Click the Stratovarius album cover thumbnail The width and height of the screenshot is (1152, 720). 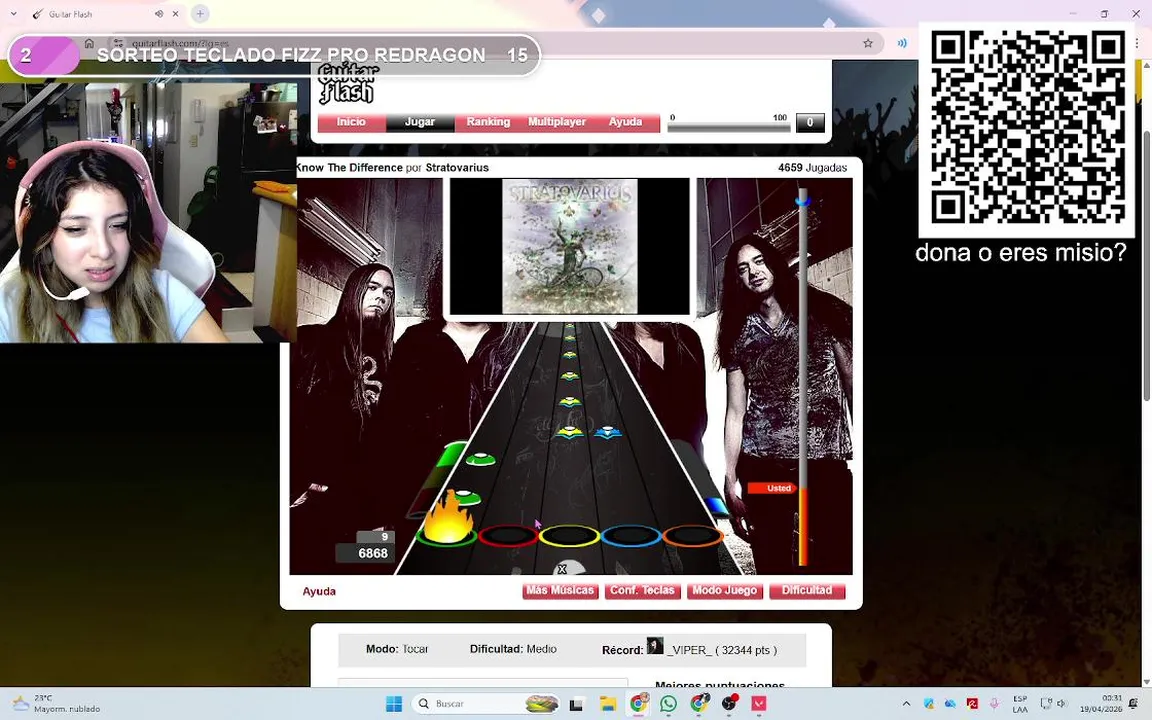click(569, 246)
